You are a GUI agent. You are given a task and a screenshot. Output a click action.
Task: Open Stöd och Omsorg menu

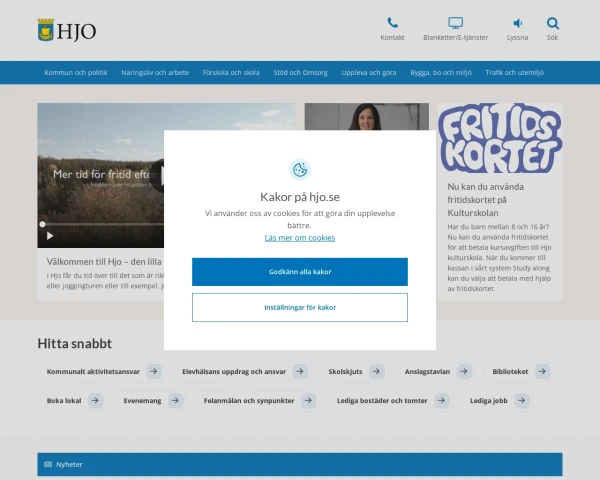point(300,72)
